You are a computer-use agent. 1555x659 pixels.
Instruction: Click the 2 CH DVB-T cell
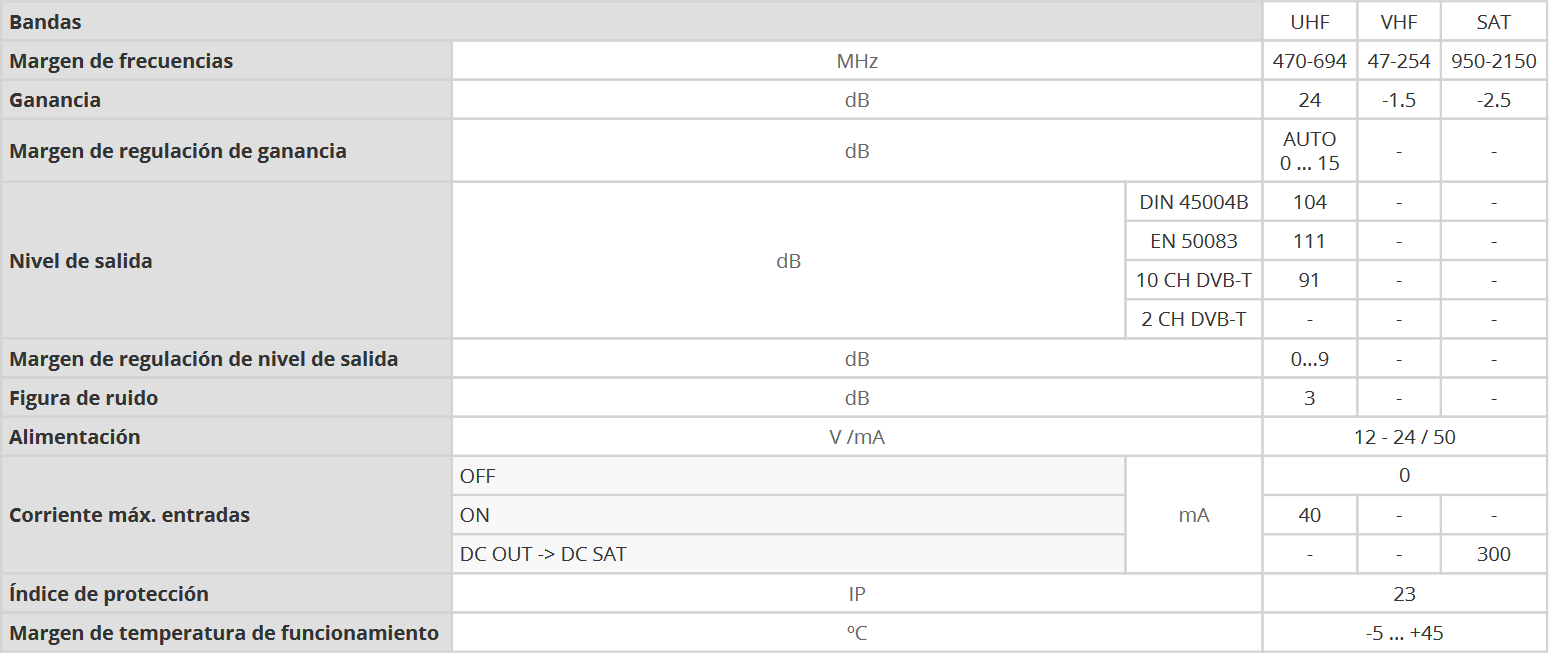1193,319
